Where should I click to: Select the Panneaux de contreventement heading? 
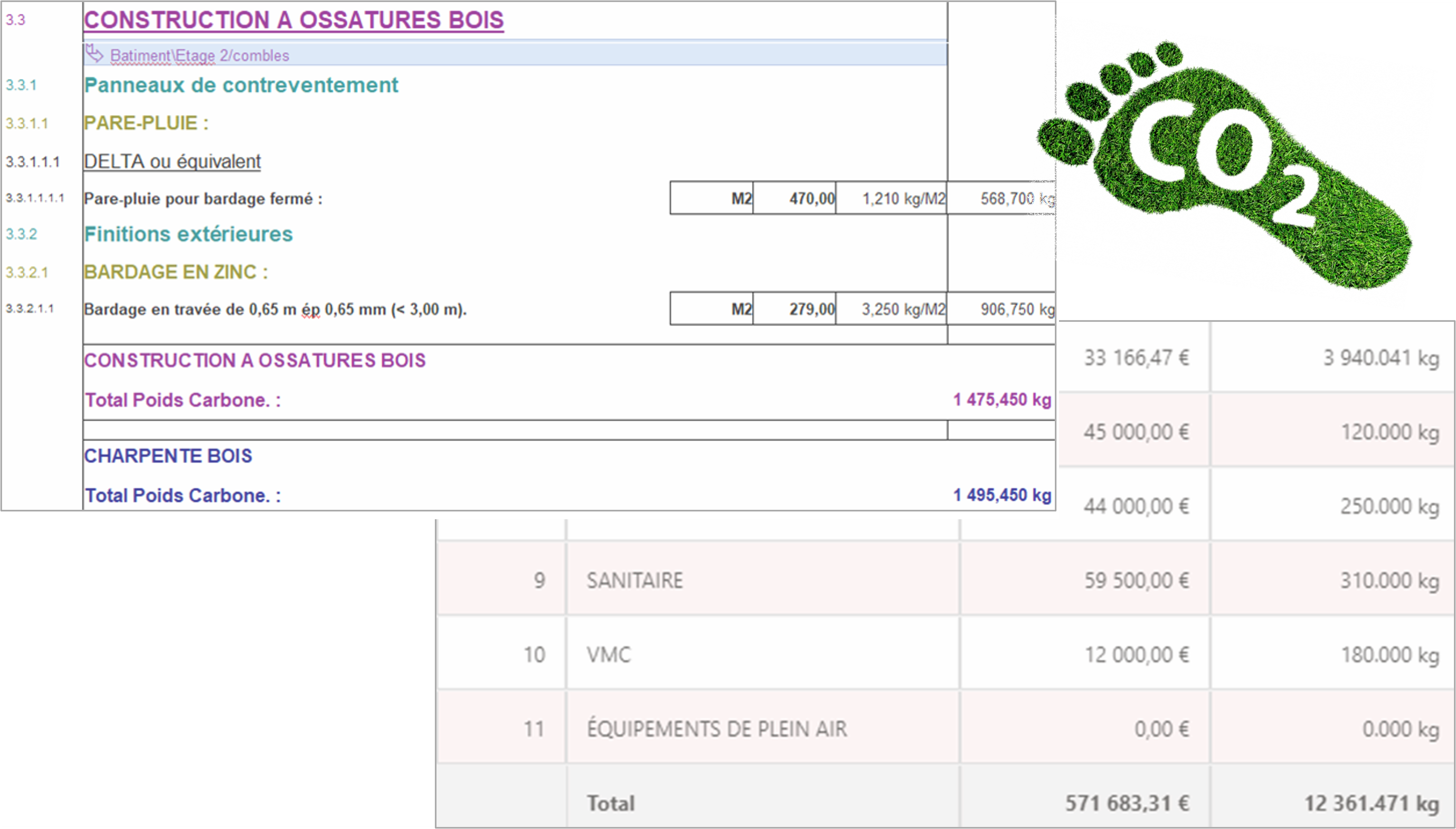point(241,85)
